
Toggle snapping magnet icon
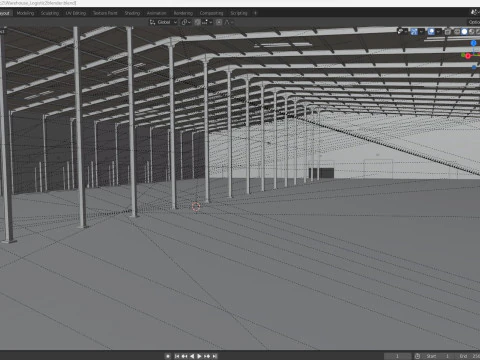click(198, 22)
